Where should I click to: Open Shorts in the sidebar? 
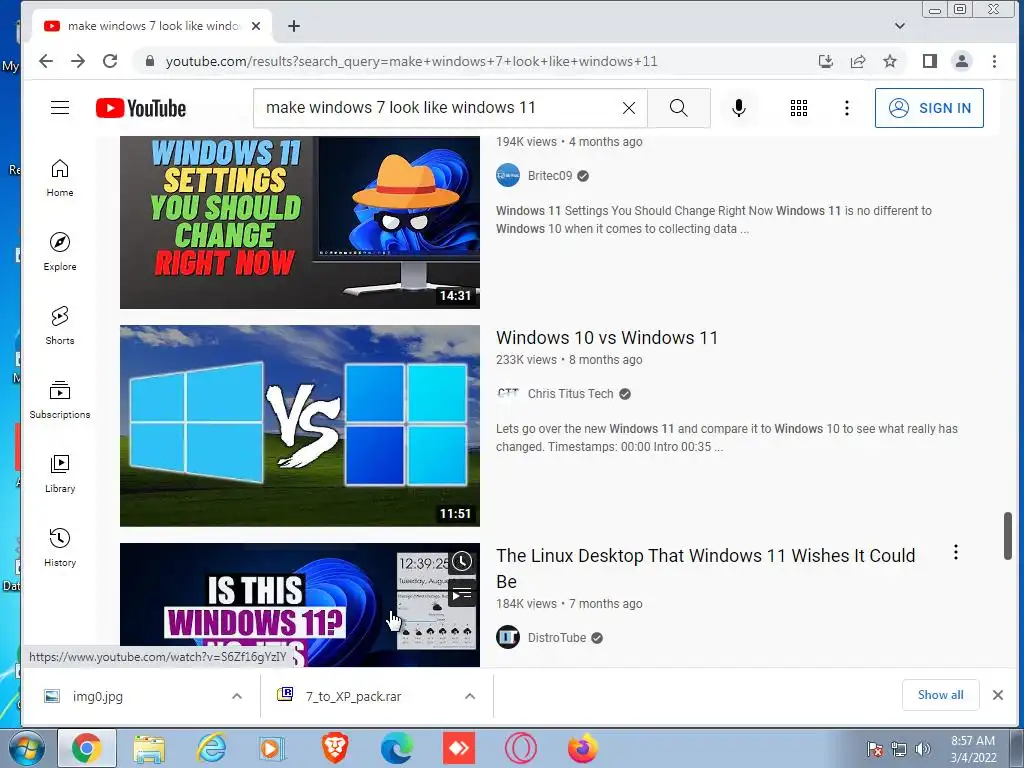pos(60,325)
